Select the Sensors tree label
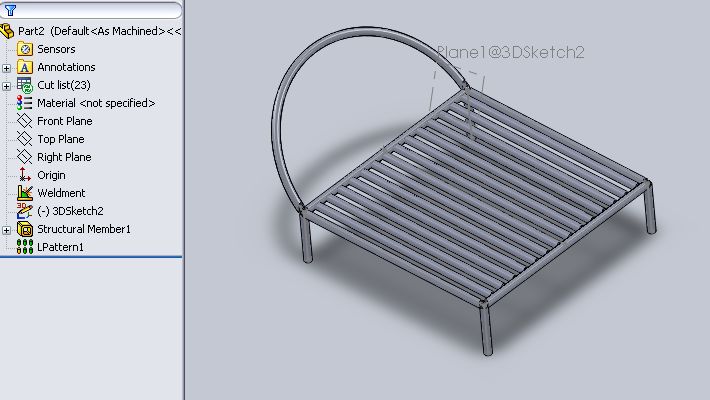 tap(56, 49)
